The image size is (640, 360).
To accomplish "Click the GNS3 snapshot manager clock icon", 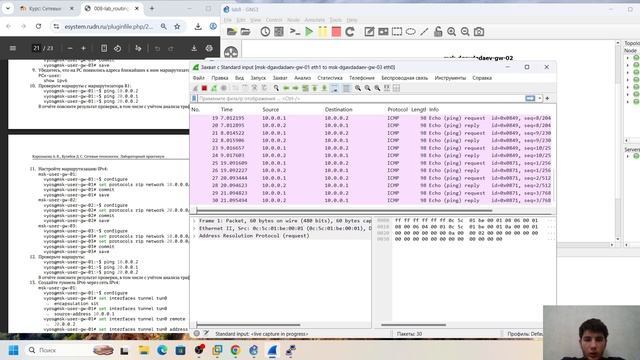I will (x=265, y=31).
